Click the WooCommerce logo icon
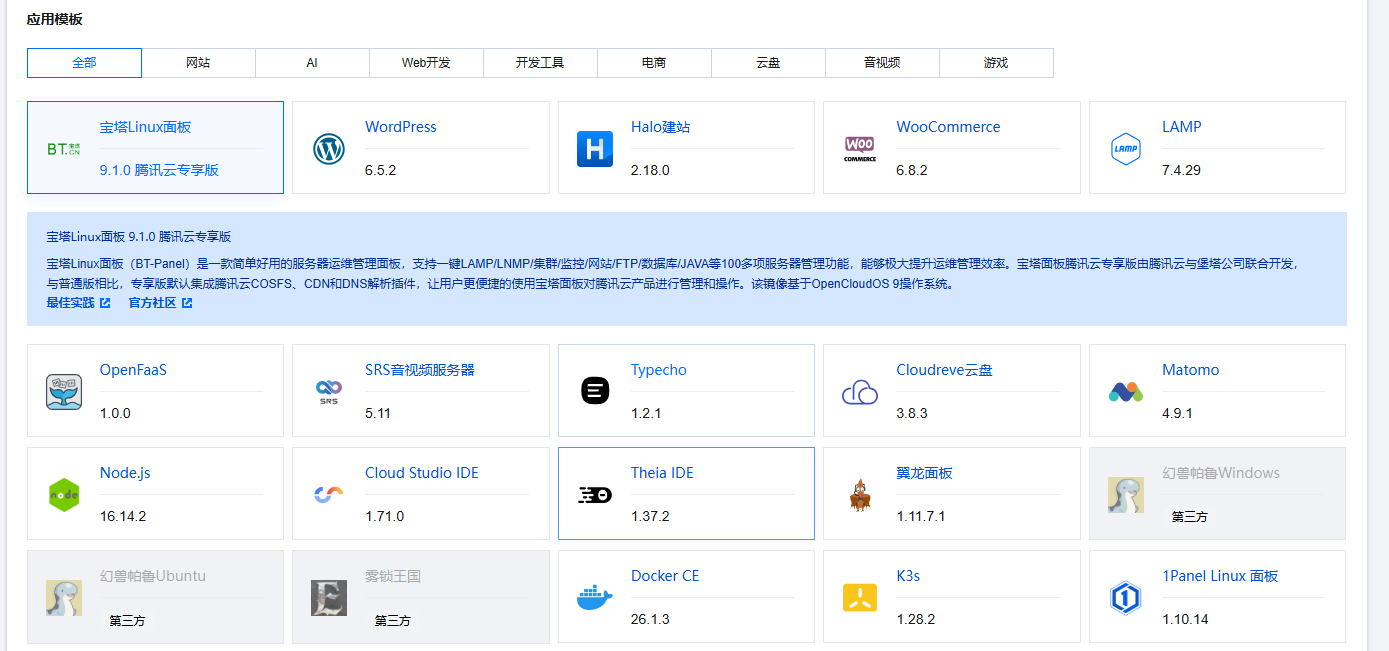 coord(860,149)
